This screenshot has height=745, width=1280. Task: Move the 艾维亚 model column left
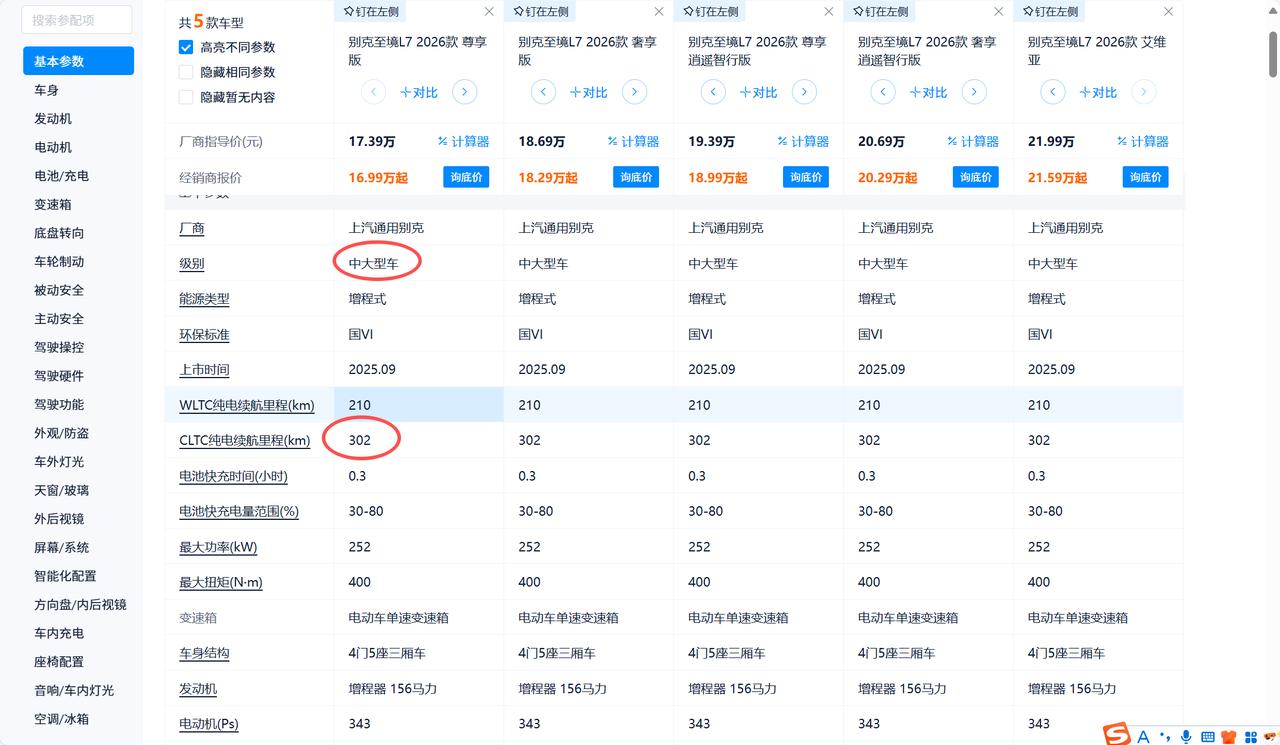(1053, 93)
